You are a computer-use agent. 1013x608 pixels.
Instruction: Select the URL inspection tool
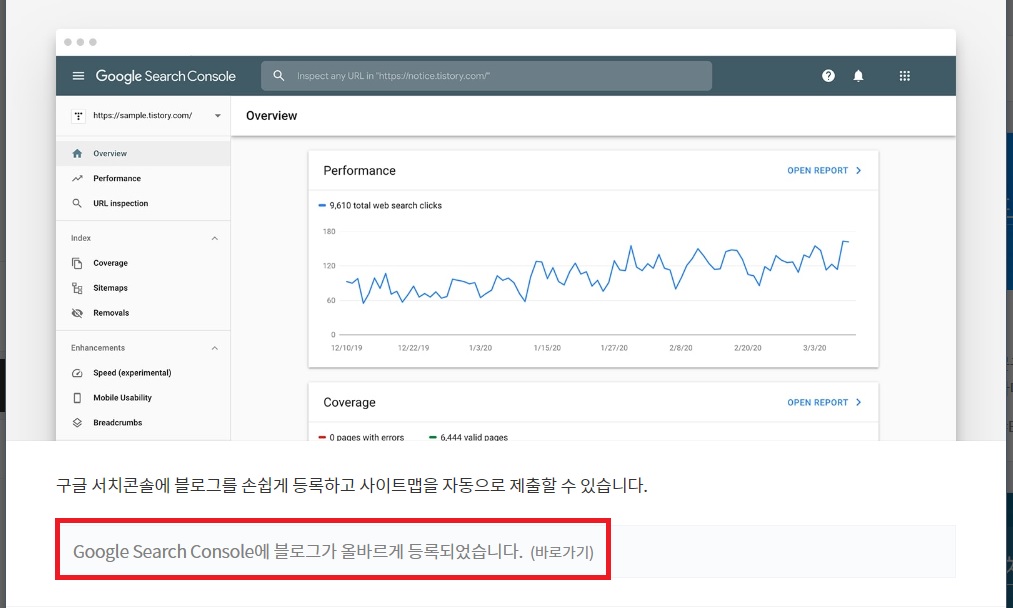tap(118, 203)
